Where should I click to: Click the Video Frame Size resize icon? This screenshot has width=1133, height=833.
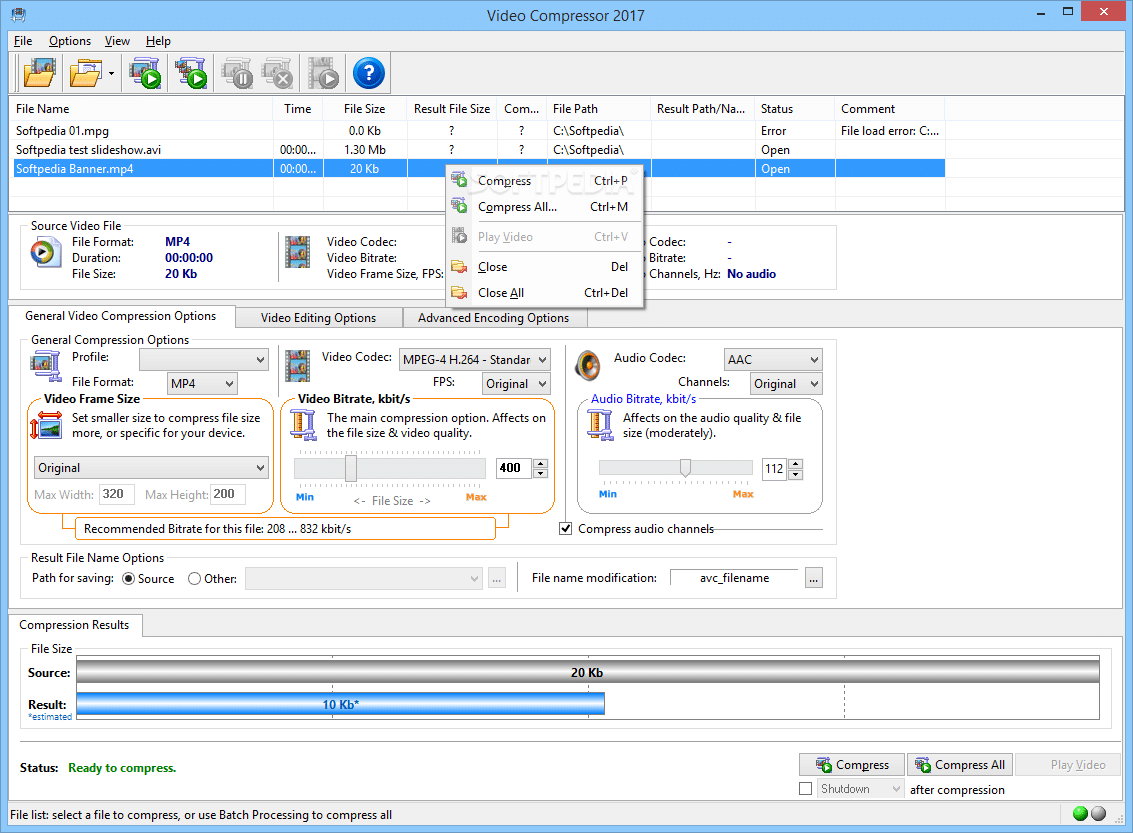point(46,426)
